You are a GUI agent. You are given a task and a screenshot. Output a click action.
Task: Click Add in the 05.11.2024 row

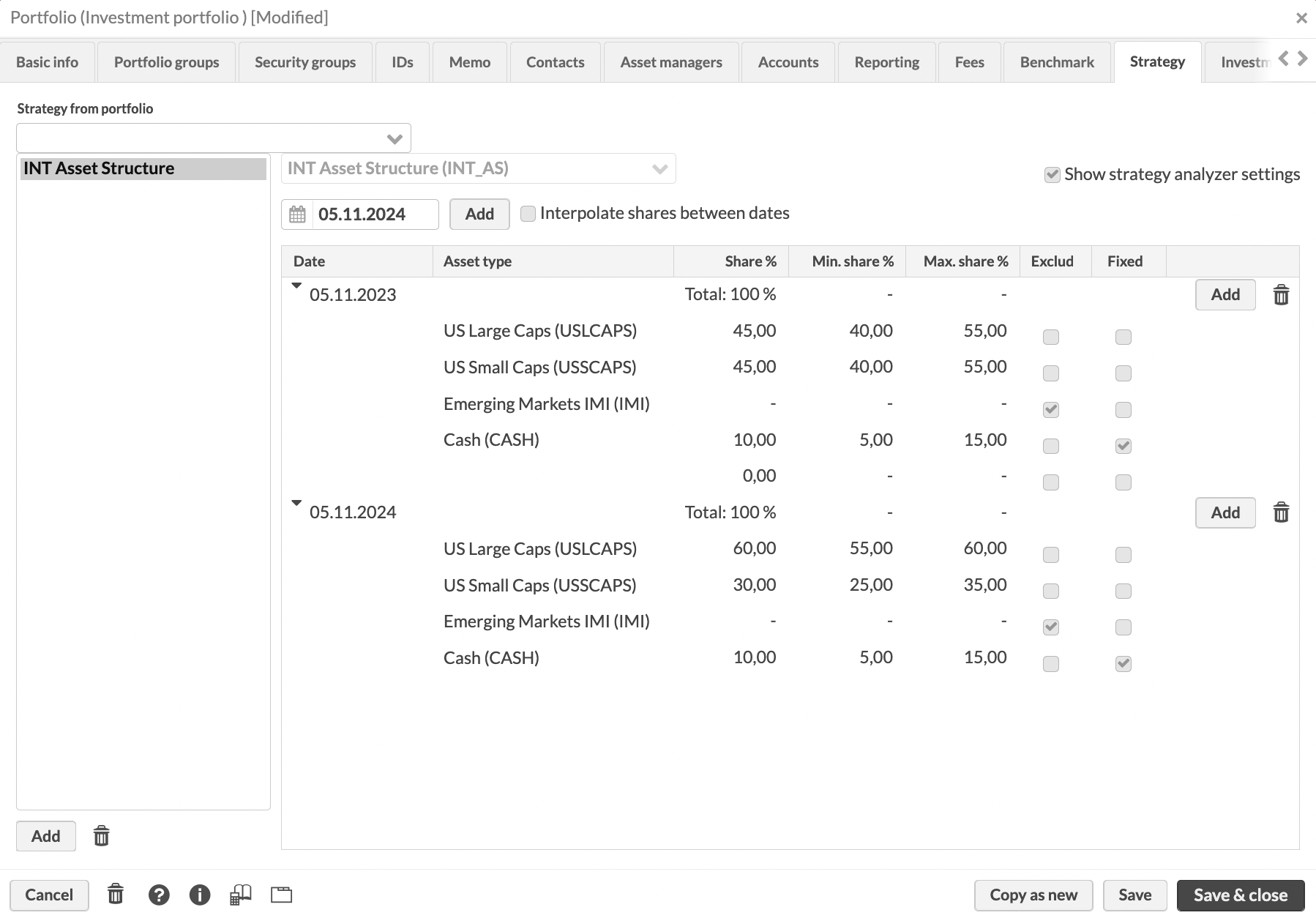coord(1225,512)
